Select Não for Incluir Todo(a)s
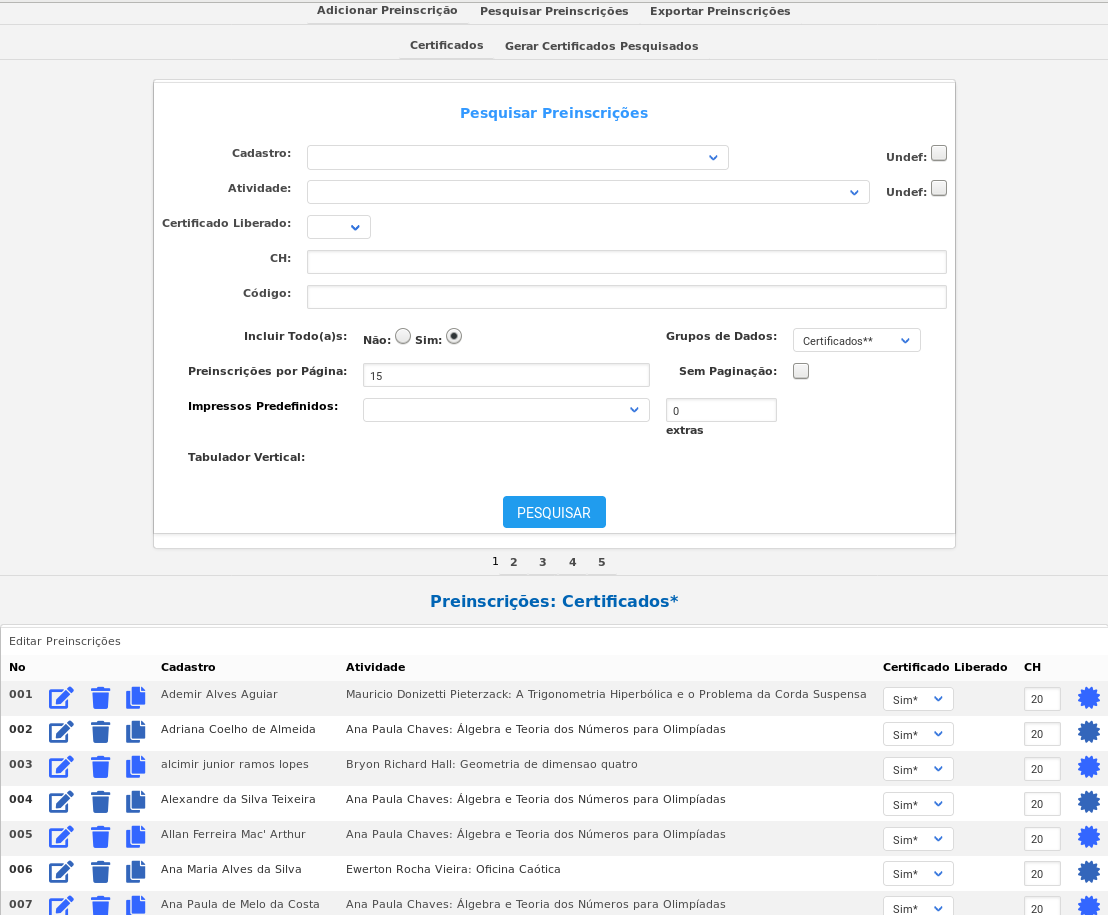Viewport: 1108px width, 915px height. coord(403,336)
